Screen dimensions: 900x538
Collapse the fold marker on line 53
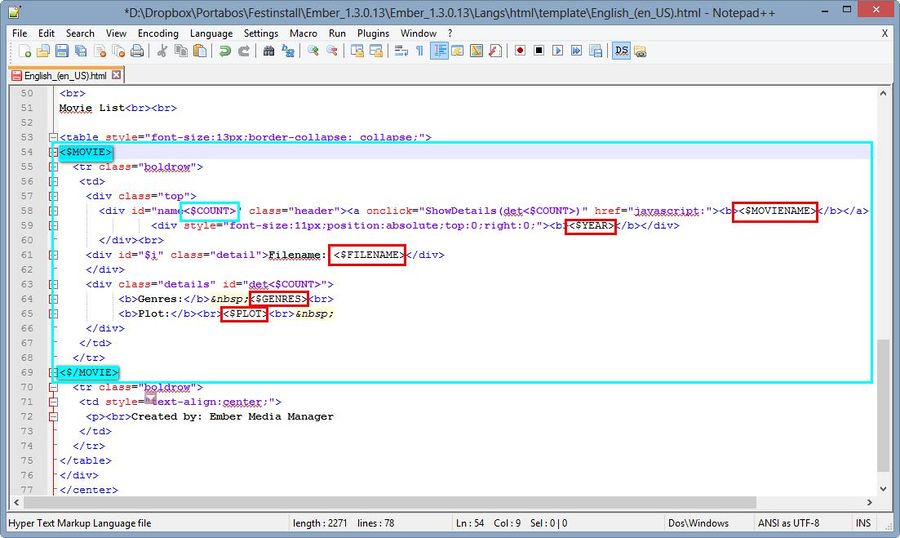click(52, 137)
